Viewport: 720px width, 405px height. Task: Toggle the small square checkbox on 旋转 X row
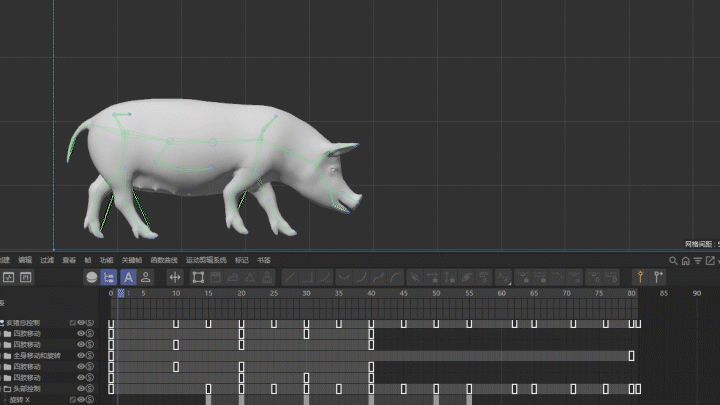(73, 400)
